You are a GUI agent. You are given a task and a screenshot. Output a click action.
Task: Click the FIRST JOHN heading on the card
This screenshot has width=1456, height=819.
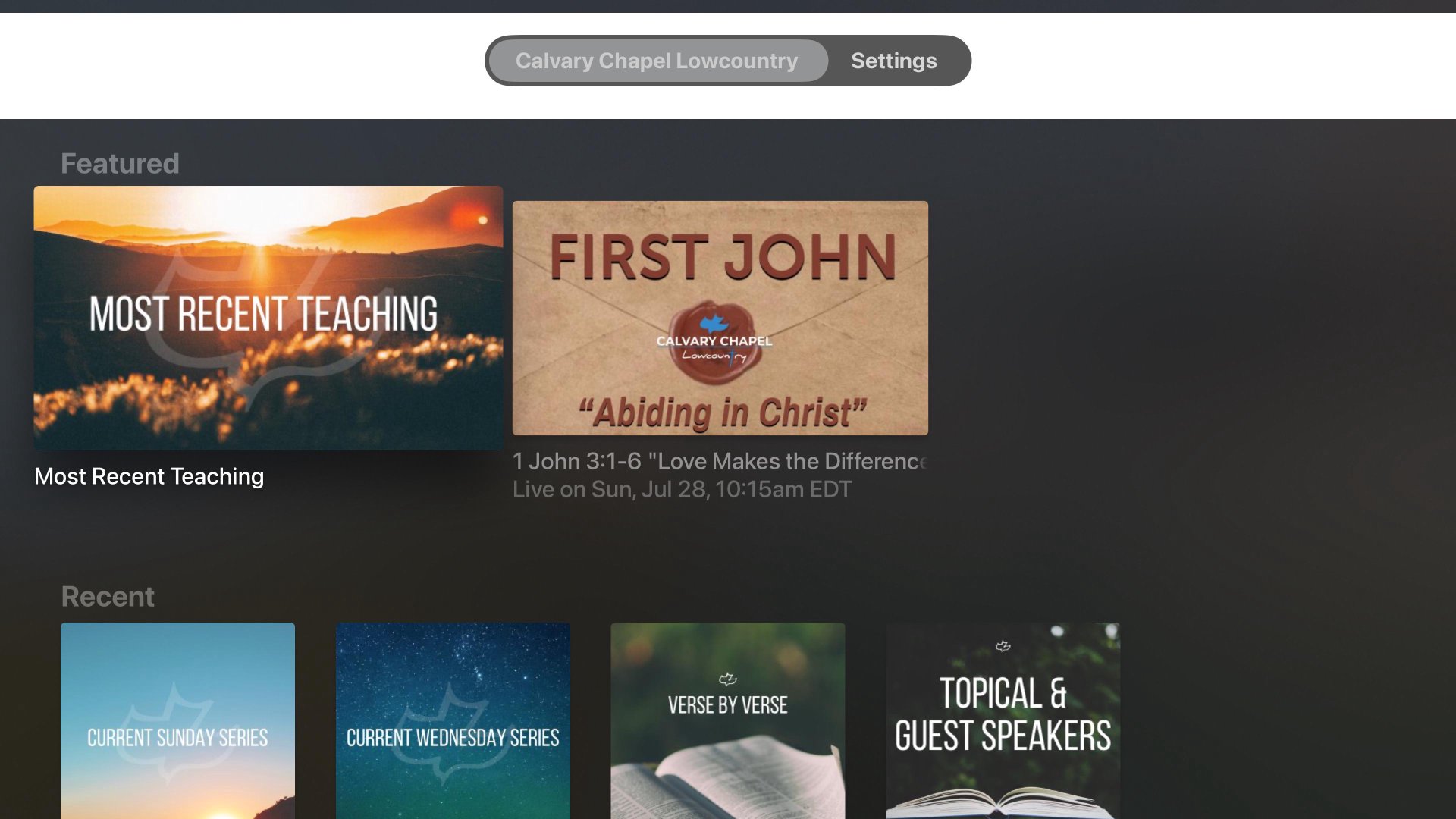(723, 257)
